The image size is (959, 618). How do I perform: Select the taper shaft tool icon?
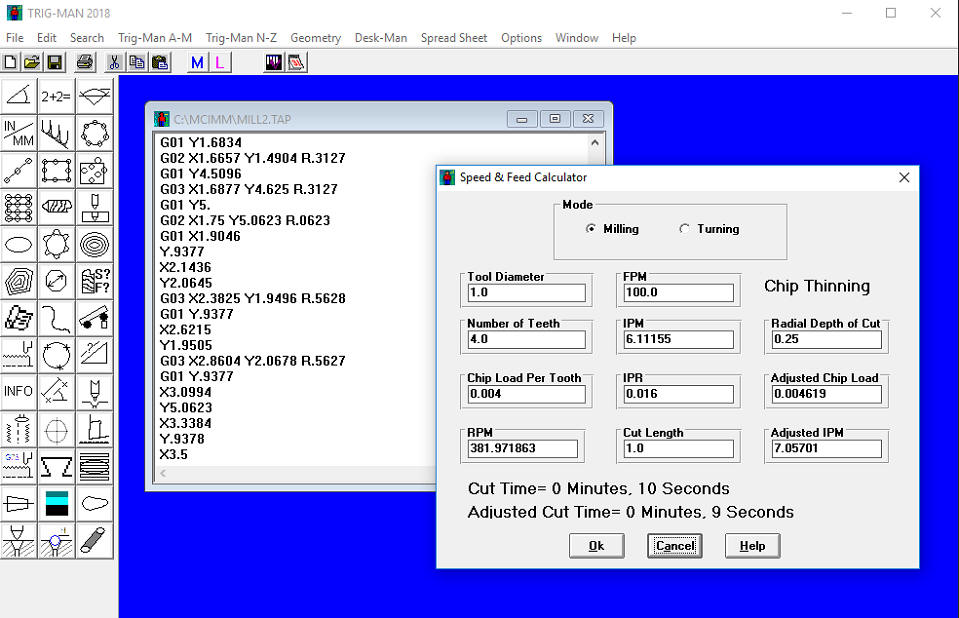pyautogui.click(x=19, y=504)
